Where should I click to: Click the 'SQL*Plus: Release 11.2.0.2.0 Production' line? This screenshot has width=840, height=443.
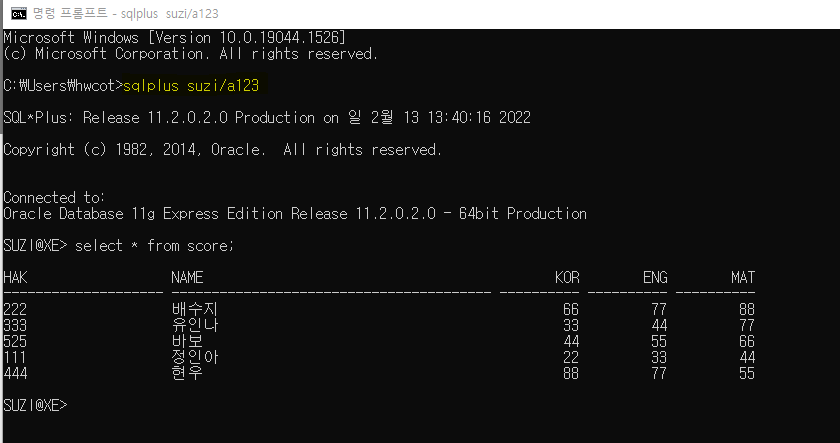coord(267,117)
